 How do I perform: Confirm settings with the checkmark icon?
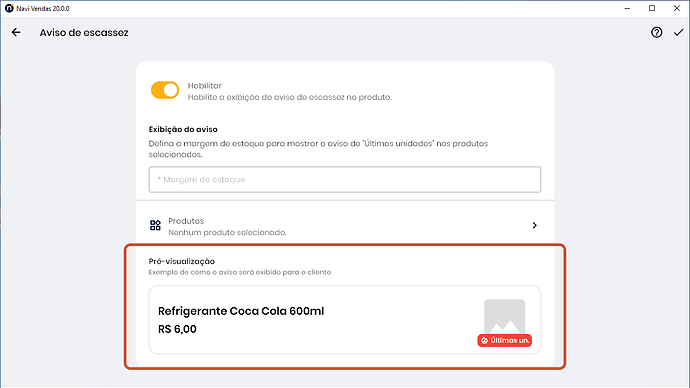coord(679,32)
